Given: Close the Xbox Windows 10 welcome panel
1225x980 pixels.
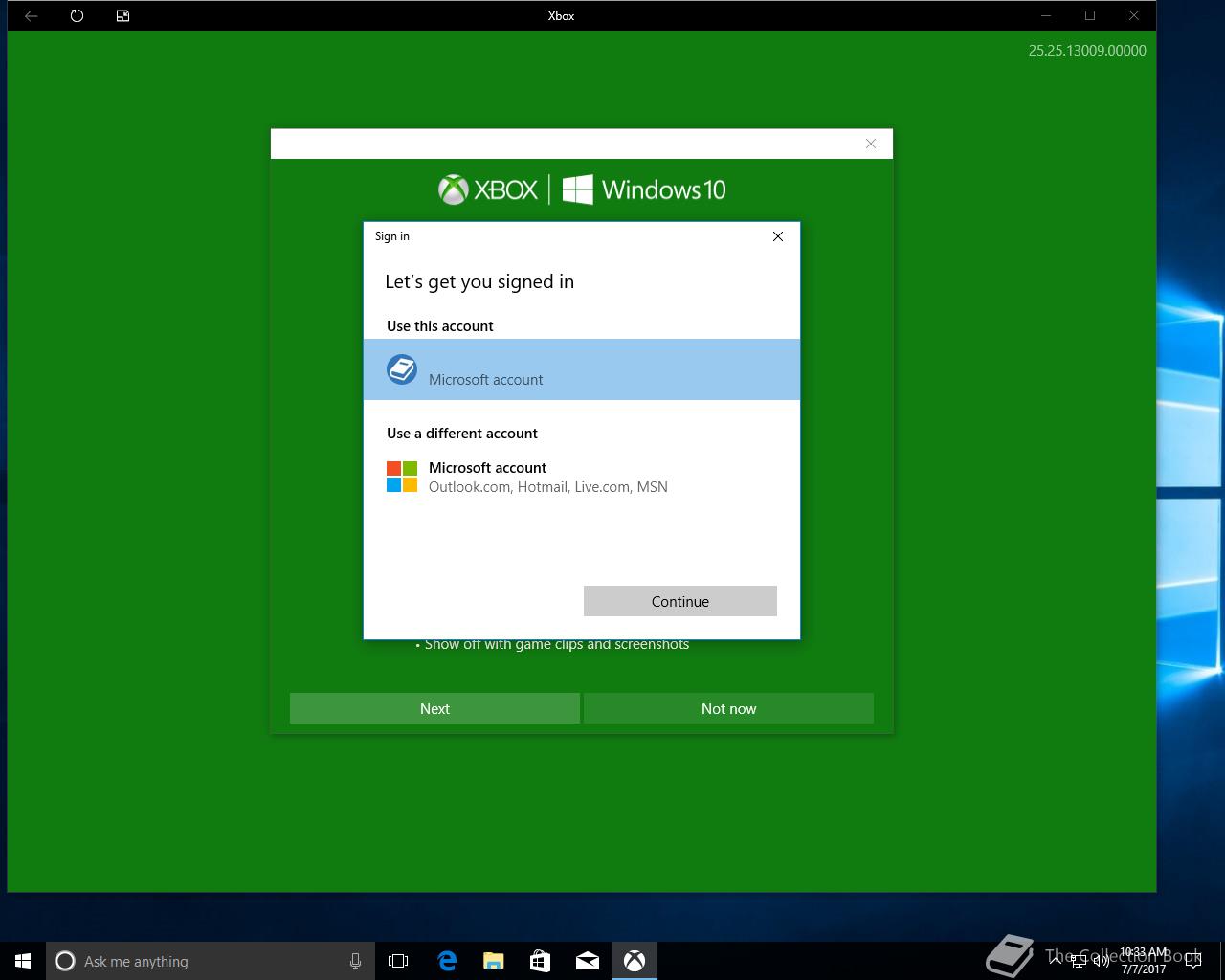Looking at the screenshot, I should click(871, 144).
